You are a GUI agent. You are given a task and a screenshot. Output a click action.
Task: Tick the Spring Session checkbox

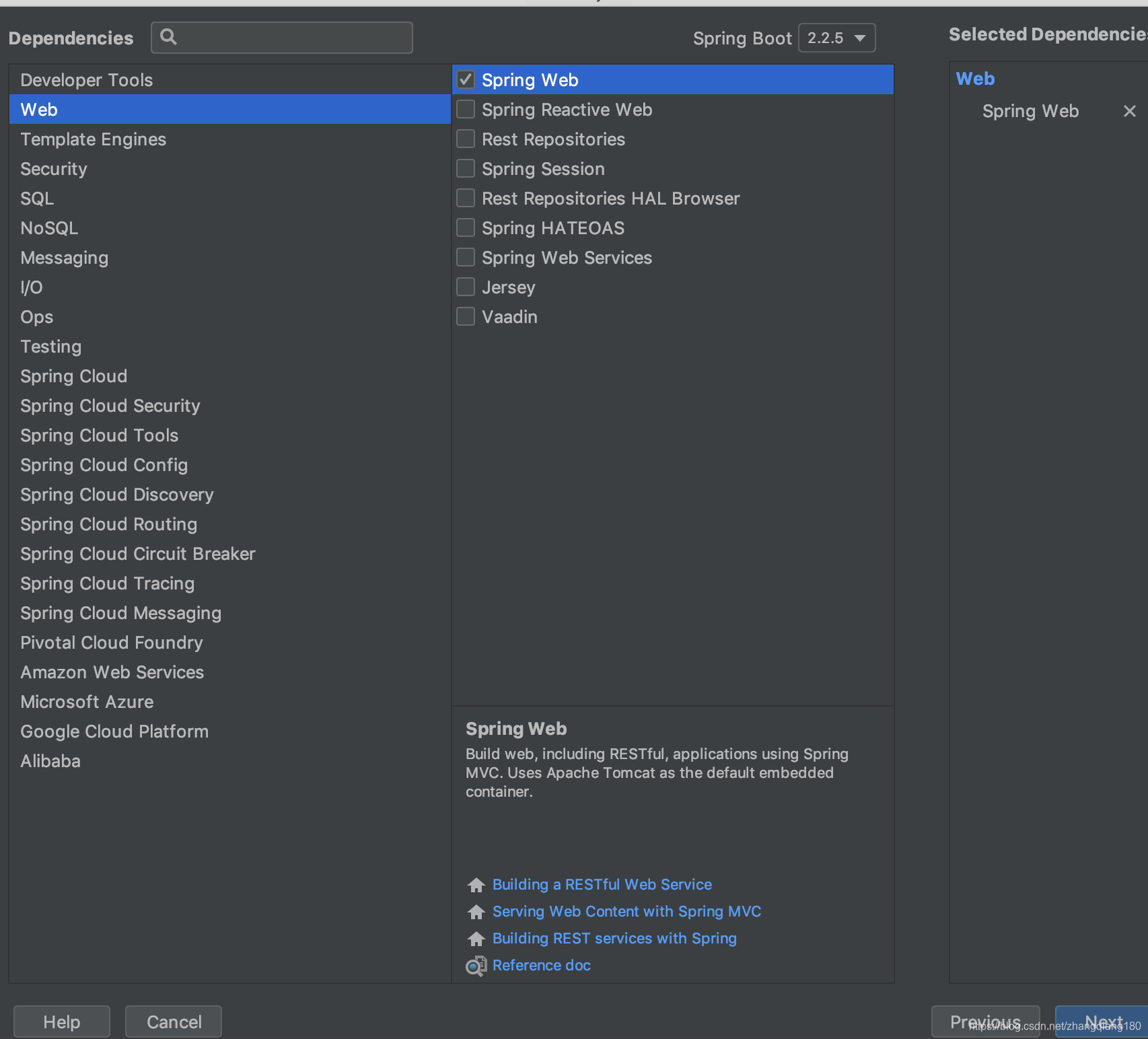tap(466, 168)
